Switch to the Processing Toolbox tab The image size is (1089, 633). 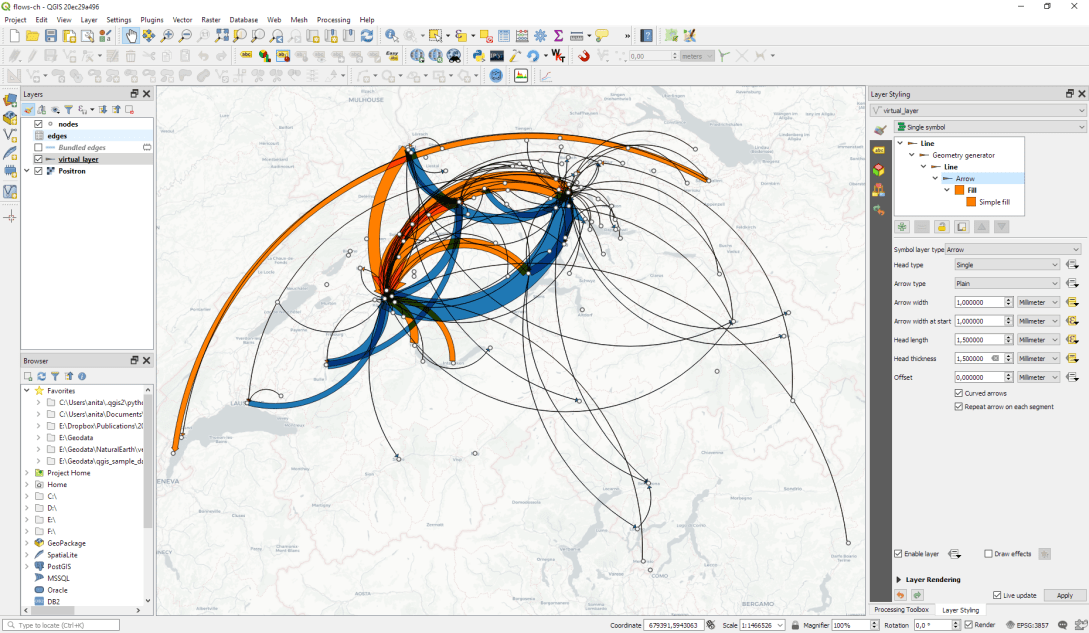click(901, 610)
